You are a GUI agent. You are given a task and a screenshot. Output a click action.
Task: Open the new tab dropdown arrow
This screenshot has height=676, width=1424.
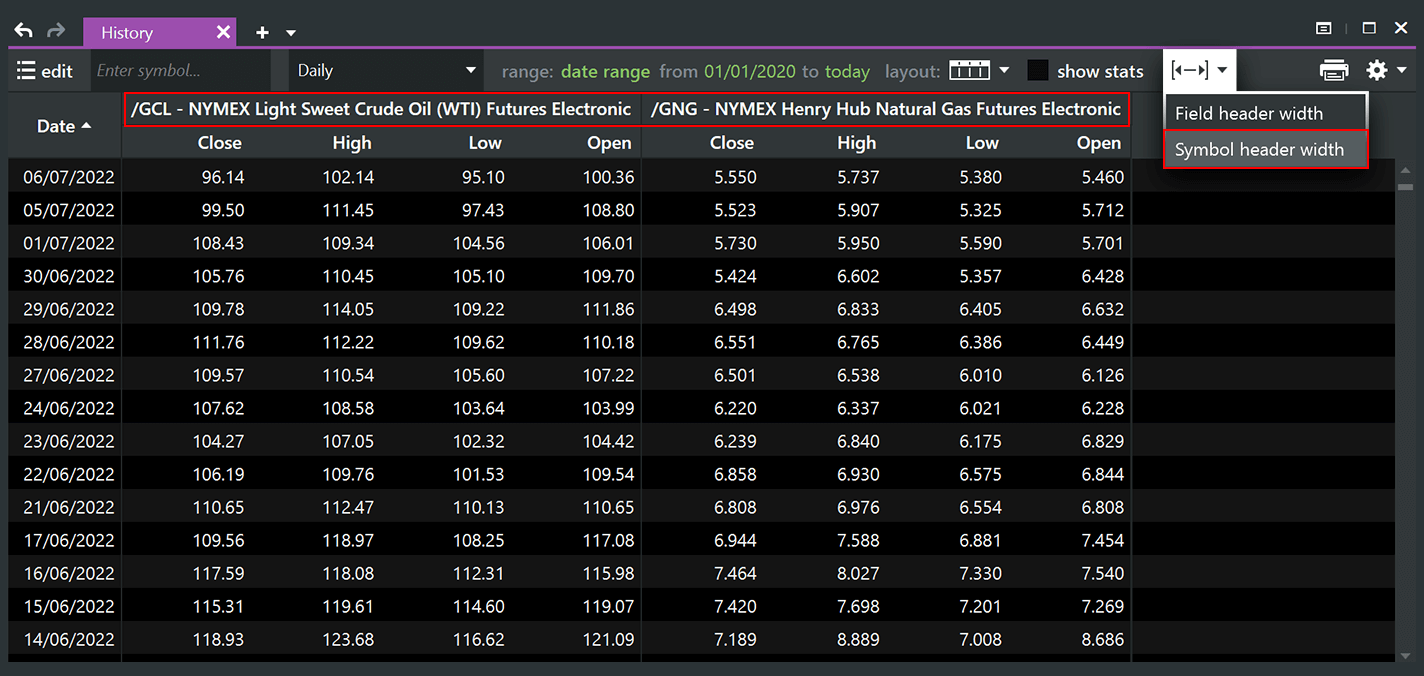(291, 33)
